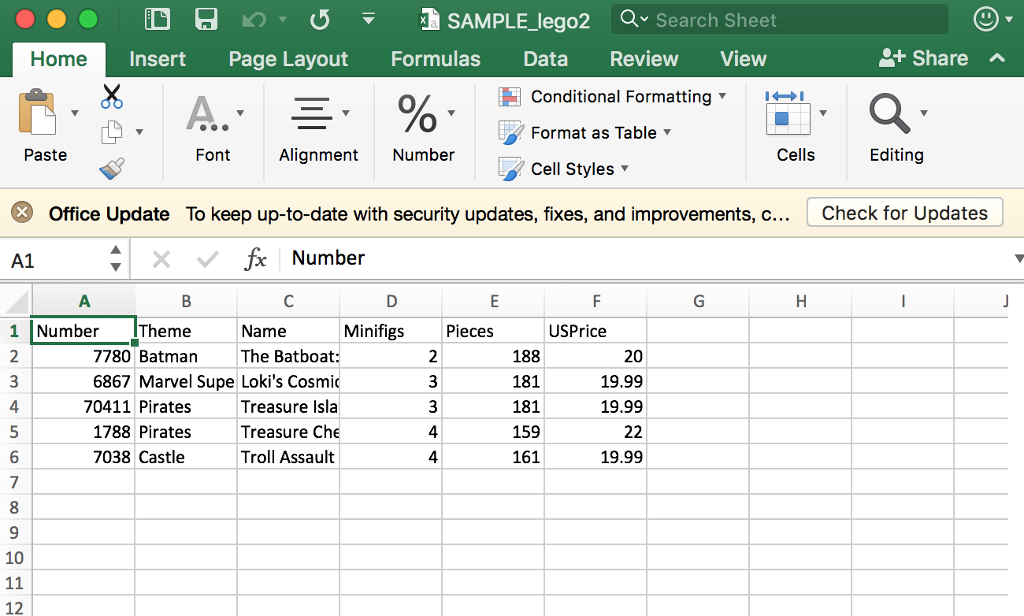Image resolution: width=1024 pixels, height=616 pixels.
Task: Click the formula bar confirm checkmark icon
Action: point(208,260)
